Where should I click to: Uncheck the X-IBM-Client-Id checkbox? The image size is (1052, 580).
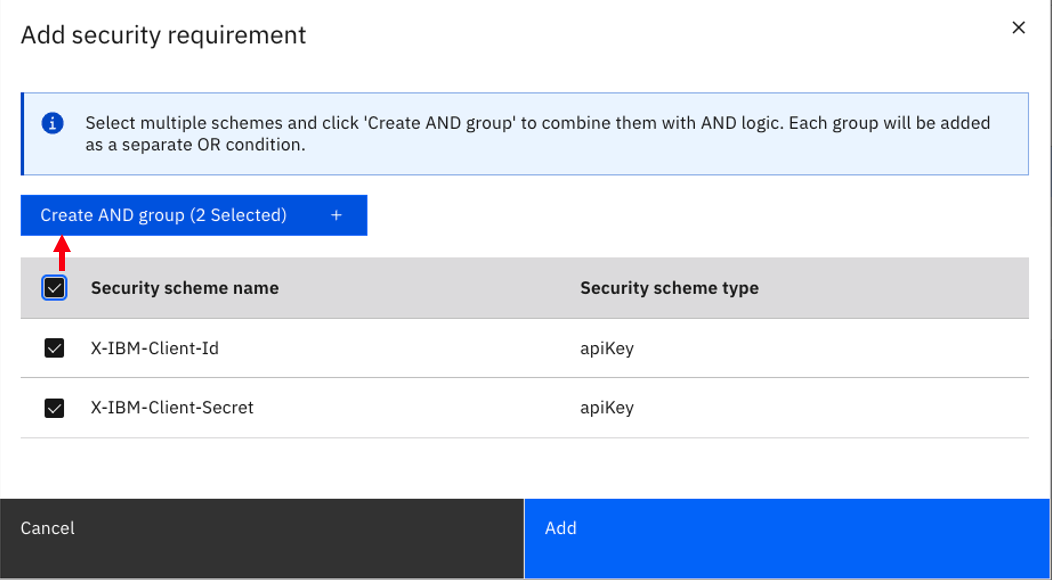point(54,348)
